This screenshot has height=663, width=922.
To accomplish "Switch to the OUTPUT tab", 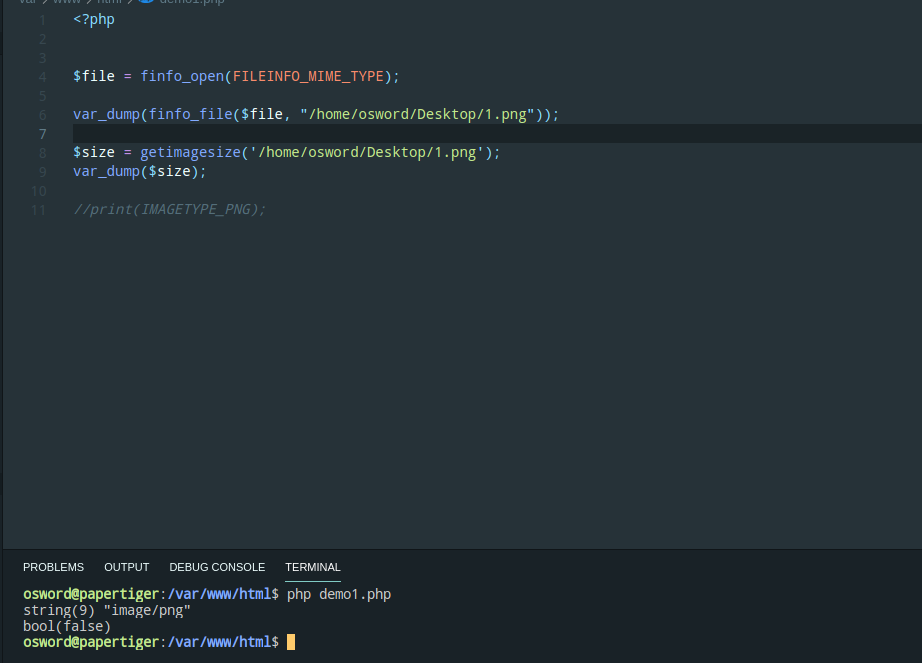I will pos(126,567).
